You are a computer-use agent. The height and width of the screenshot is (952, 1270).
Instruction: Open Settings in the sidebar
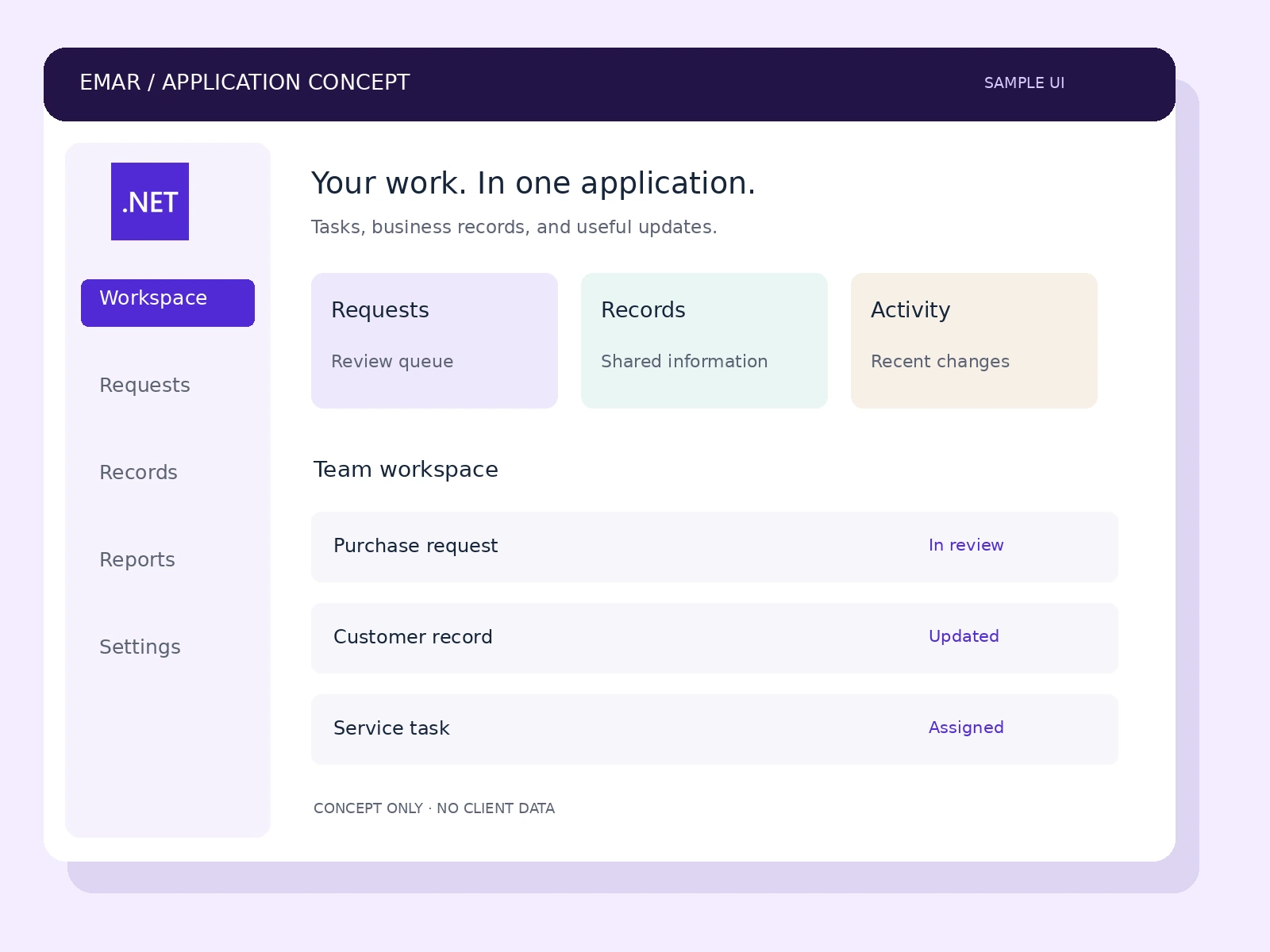(x=140, y=647)
